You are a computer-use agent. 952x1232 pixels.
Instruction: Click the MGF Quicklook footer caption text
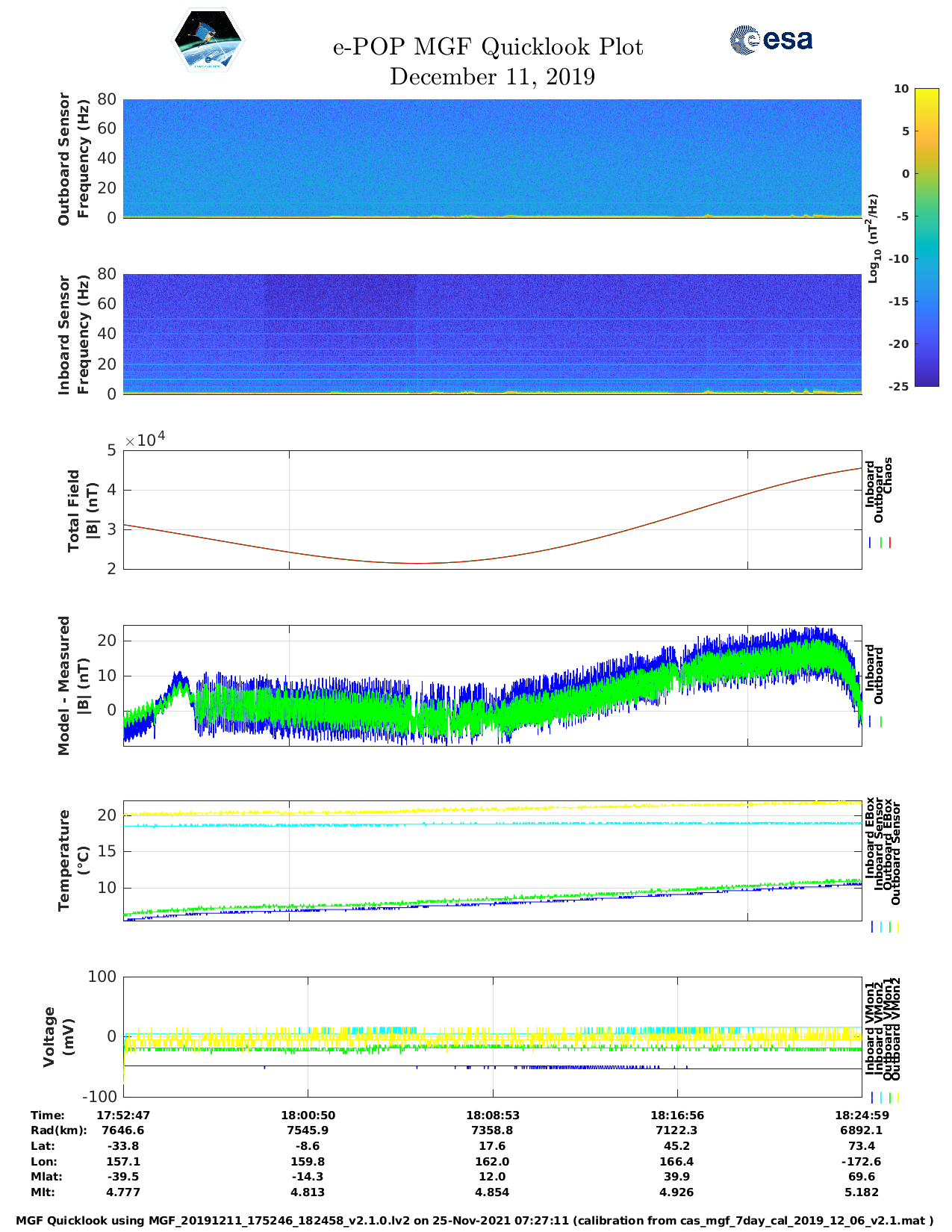pos(475,1221)
